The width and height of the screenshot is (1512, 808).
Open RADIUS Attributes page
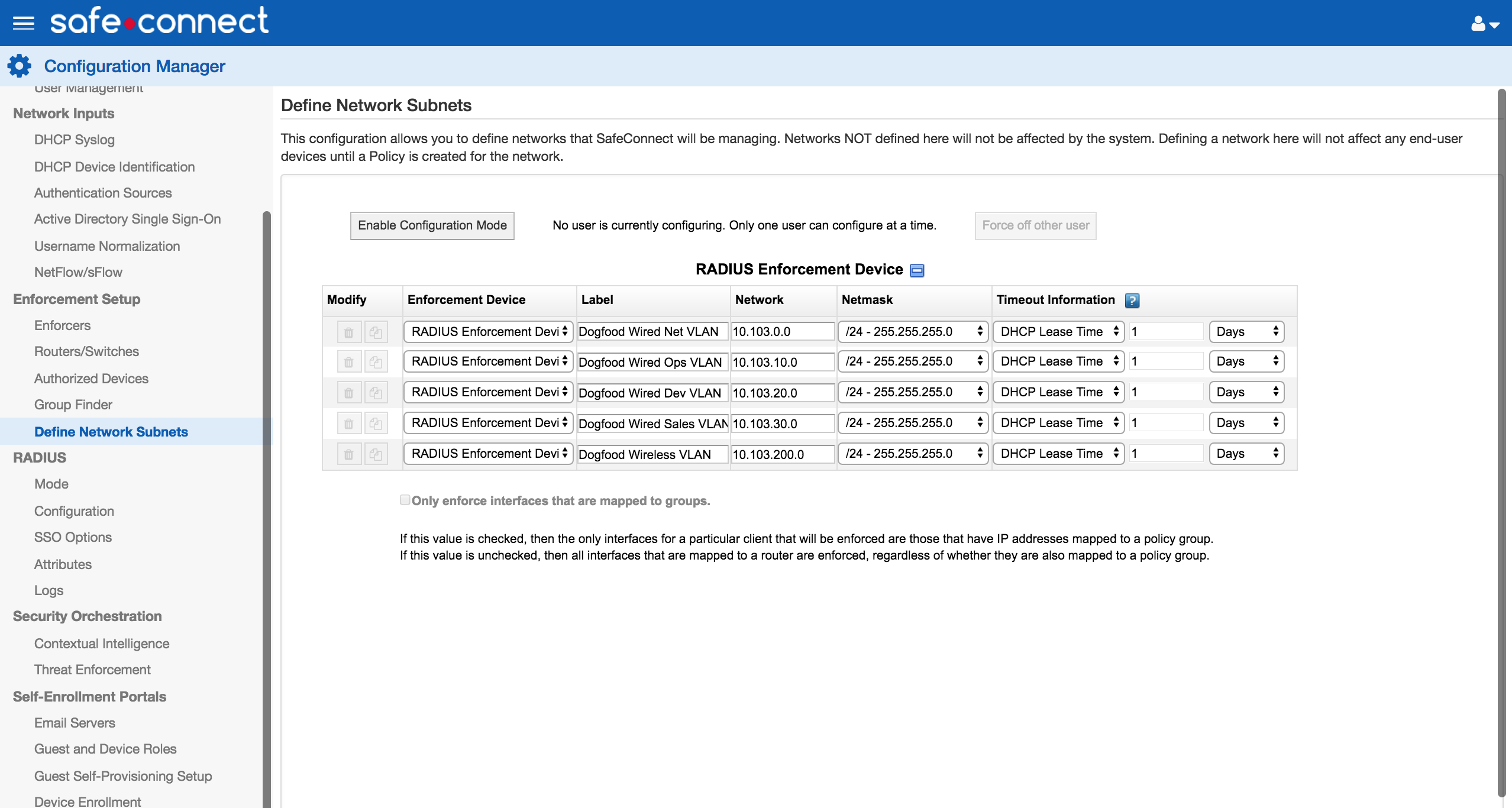coord(63,564)
